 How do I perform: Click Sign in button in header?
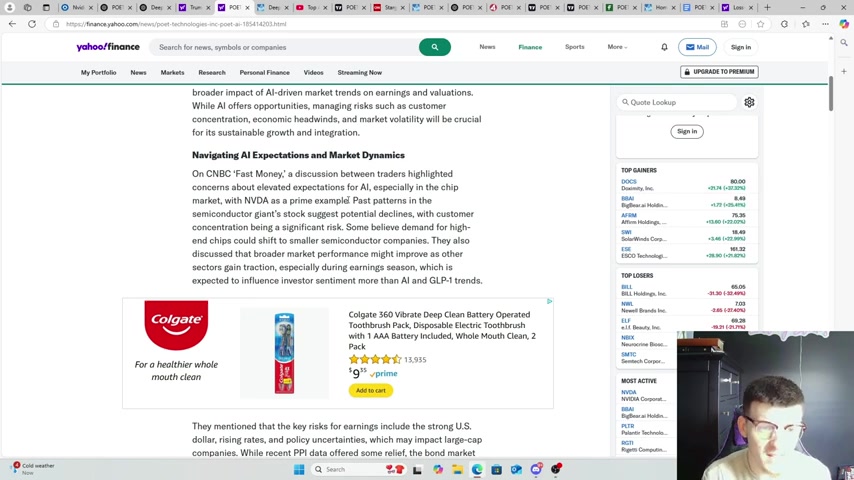click(741, 47)
